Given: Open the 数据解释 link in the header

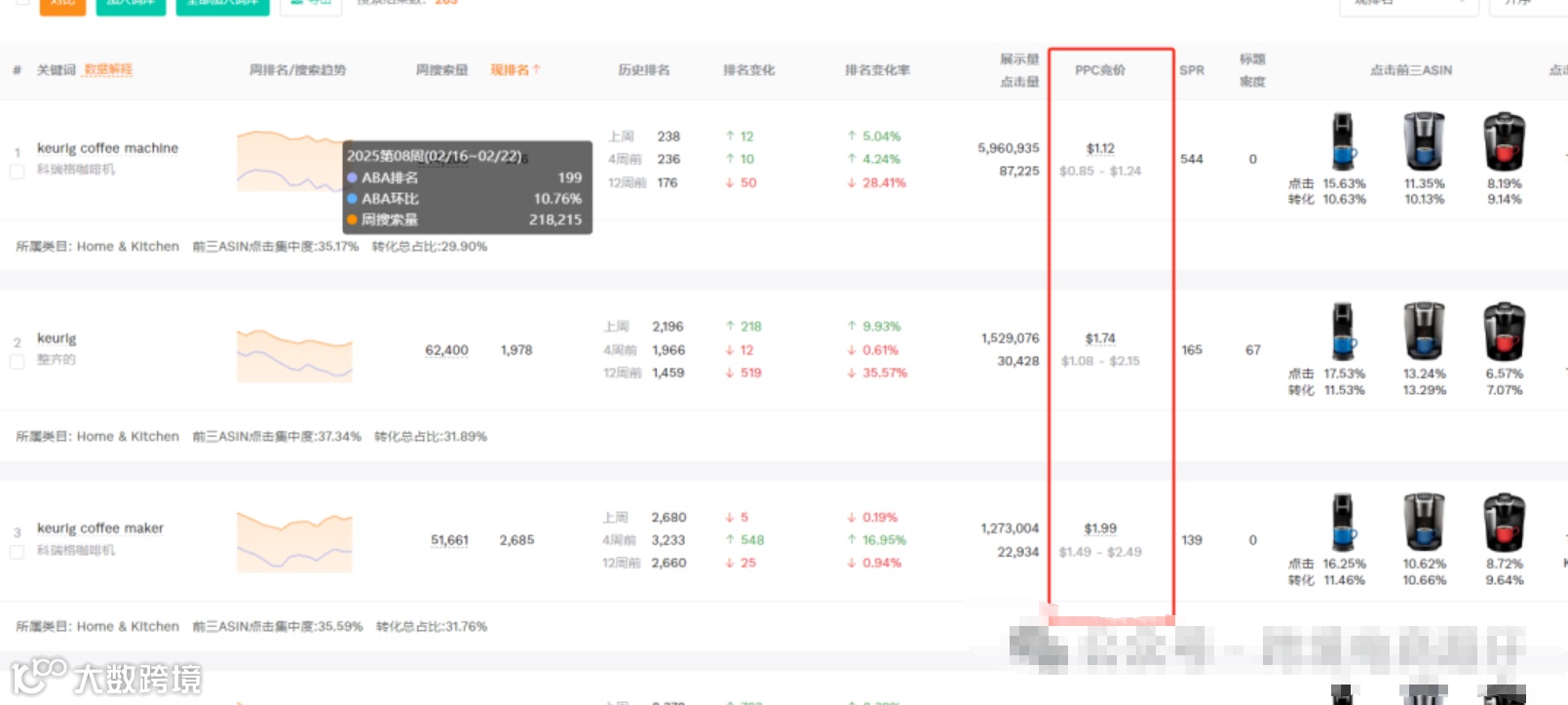Looking at the screenshot, I should pos(108,70).
